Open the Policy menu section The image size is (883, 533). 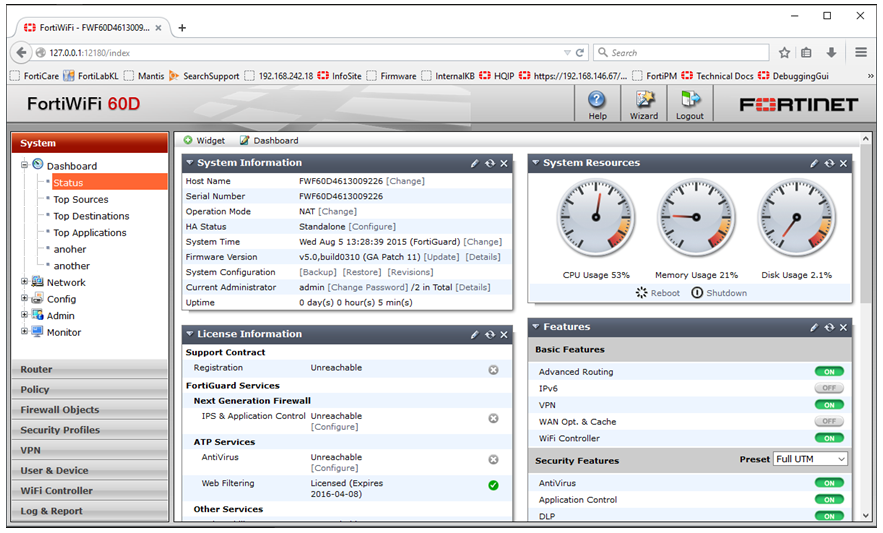point(90,390)
